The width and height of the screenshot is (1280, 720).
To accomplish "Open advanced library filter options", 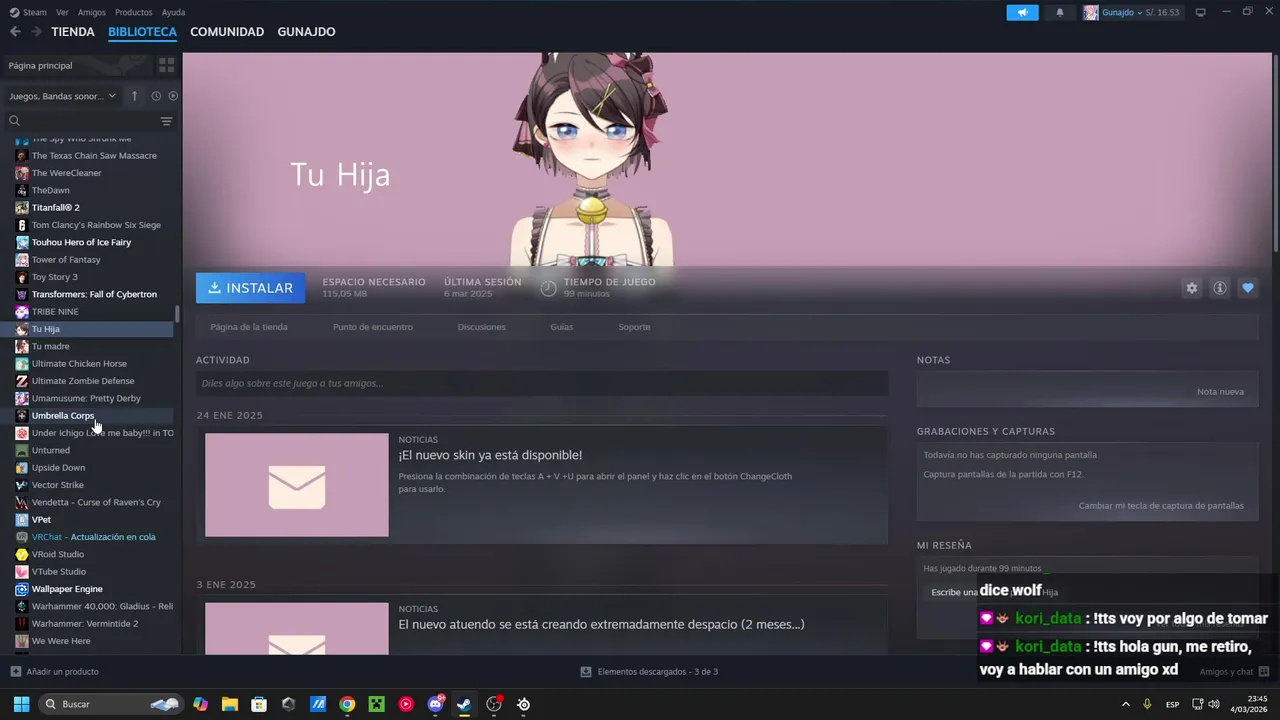I will point(167,121).
